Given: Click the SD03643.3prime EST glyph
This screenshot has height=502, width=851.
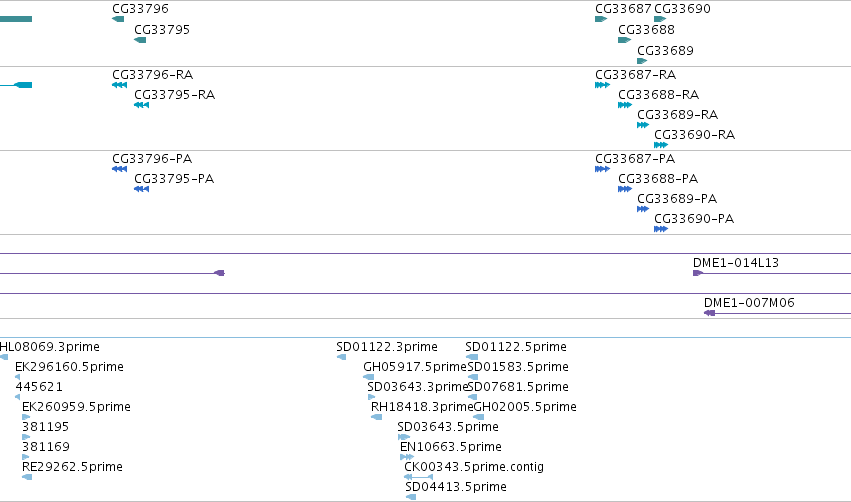Looking at the screenshot, I should tap(372, 397).
